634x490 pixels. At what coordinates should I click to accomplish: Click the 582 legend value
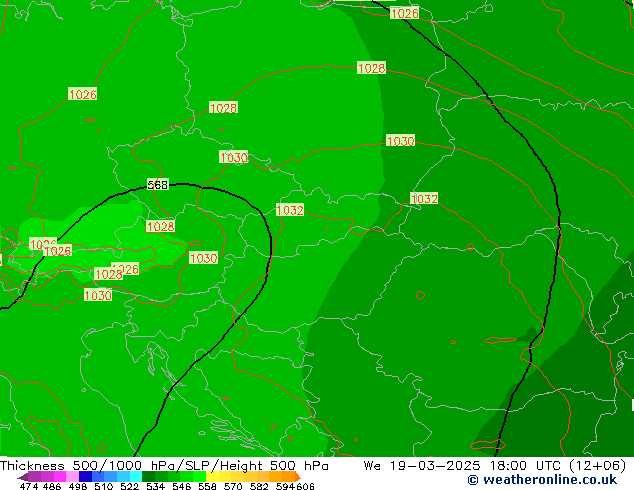(x=259, y=486)
